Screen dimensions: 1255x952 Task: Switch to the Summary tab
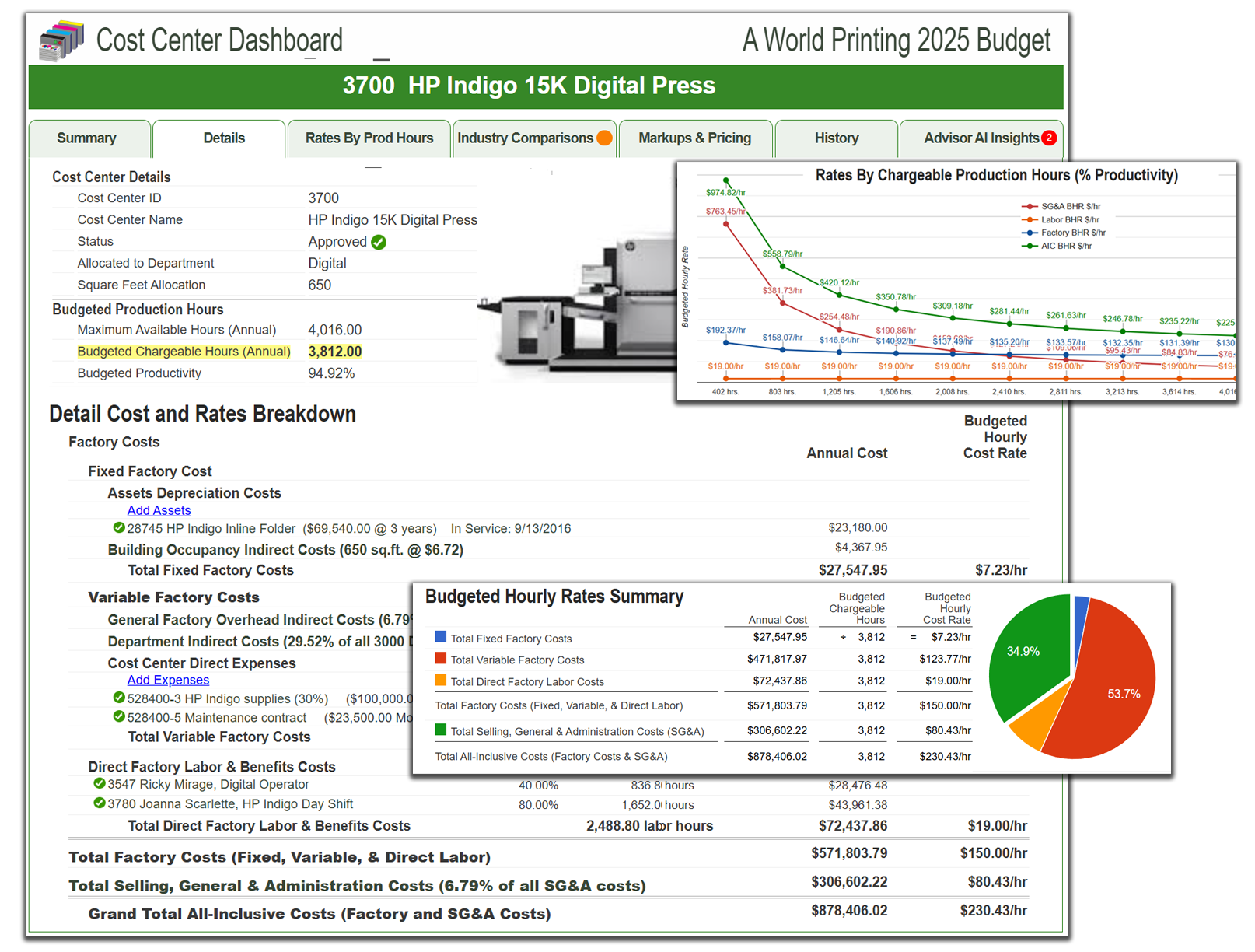click(x=89, y=138)
